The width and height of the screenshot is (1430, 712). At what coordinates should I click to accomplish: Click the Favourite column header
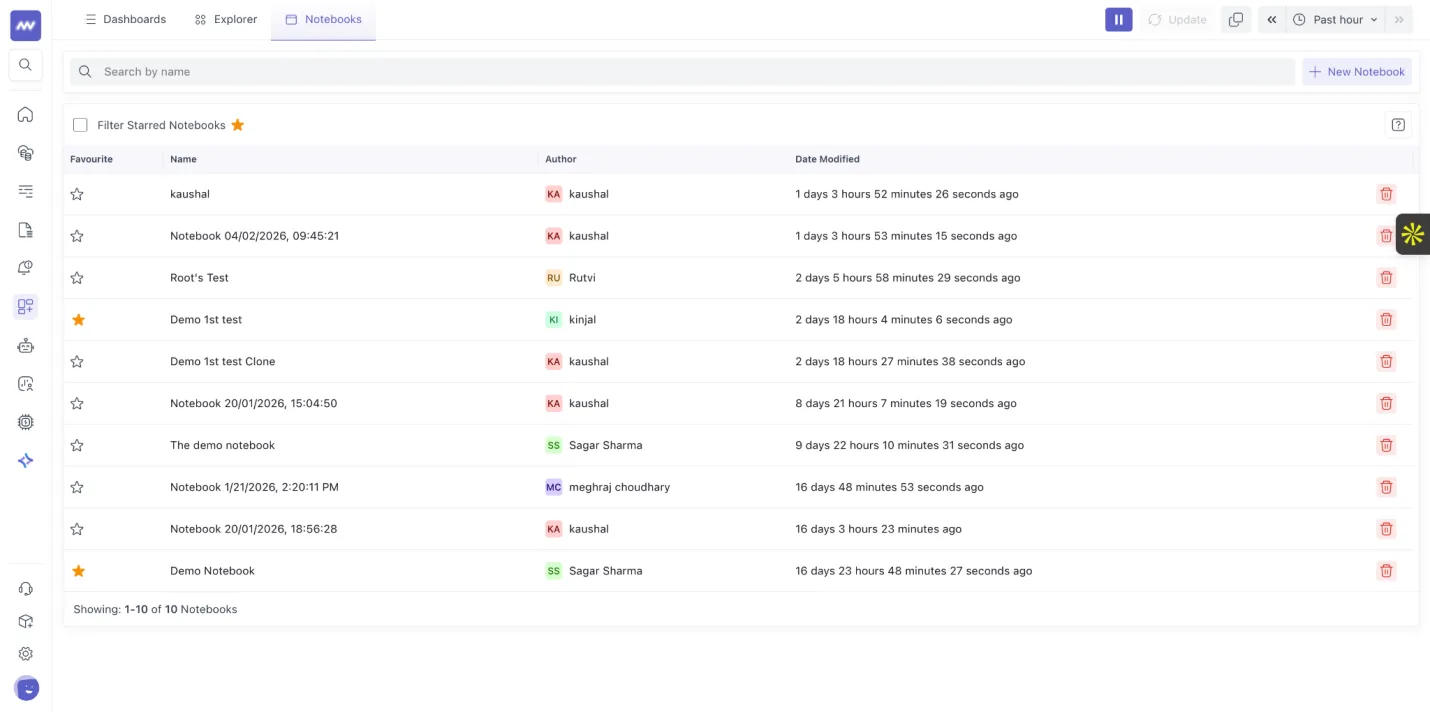(91, 159)
